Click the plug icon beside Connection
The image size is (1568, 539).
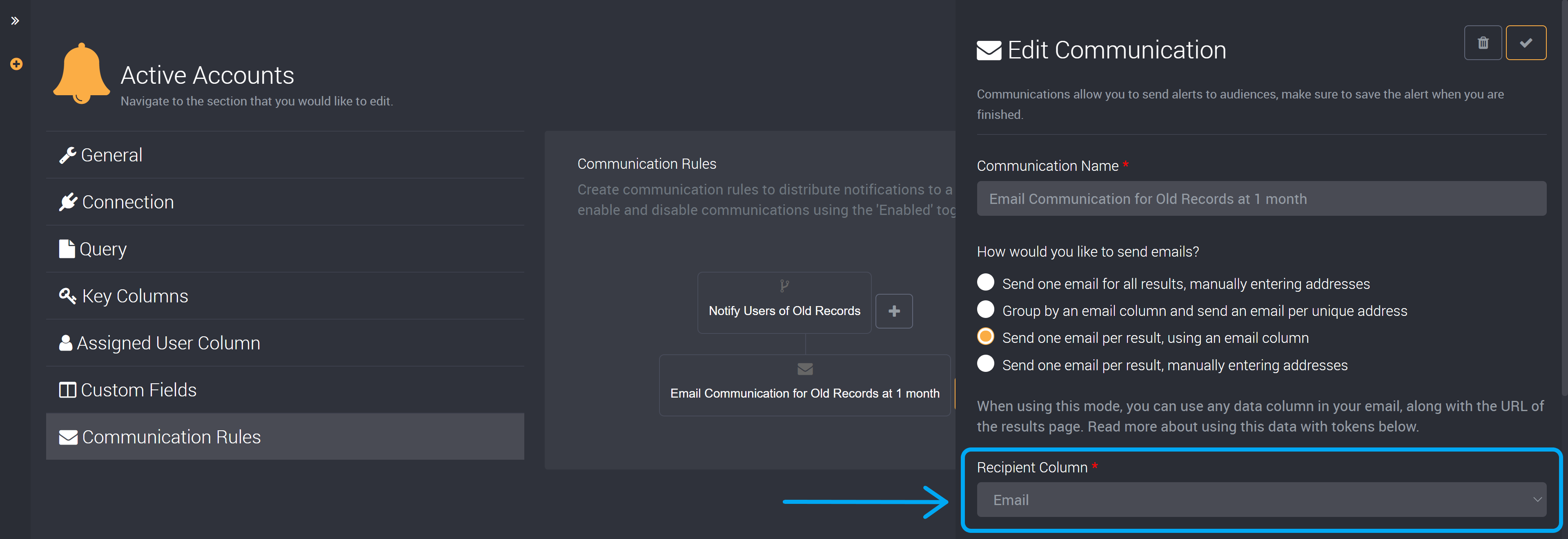[x=68, y=201]
